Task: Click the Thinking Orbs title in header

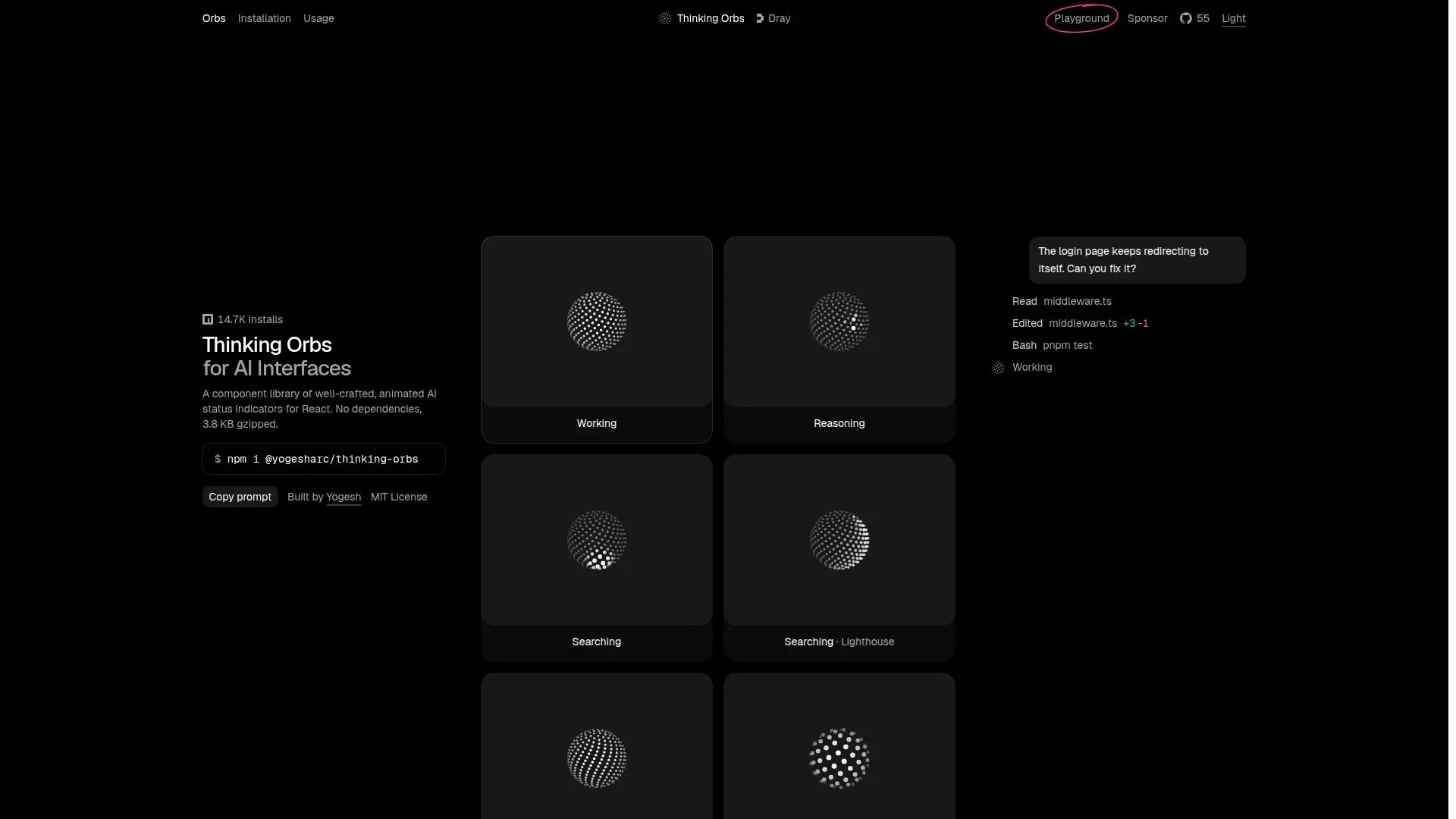Action: point(711,18)
